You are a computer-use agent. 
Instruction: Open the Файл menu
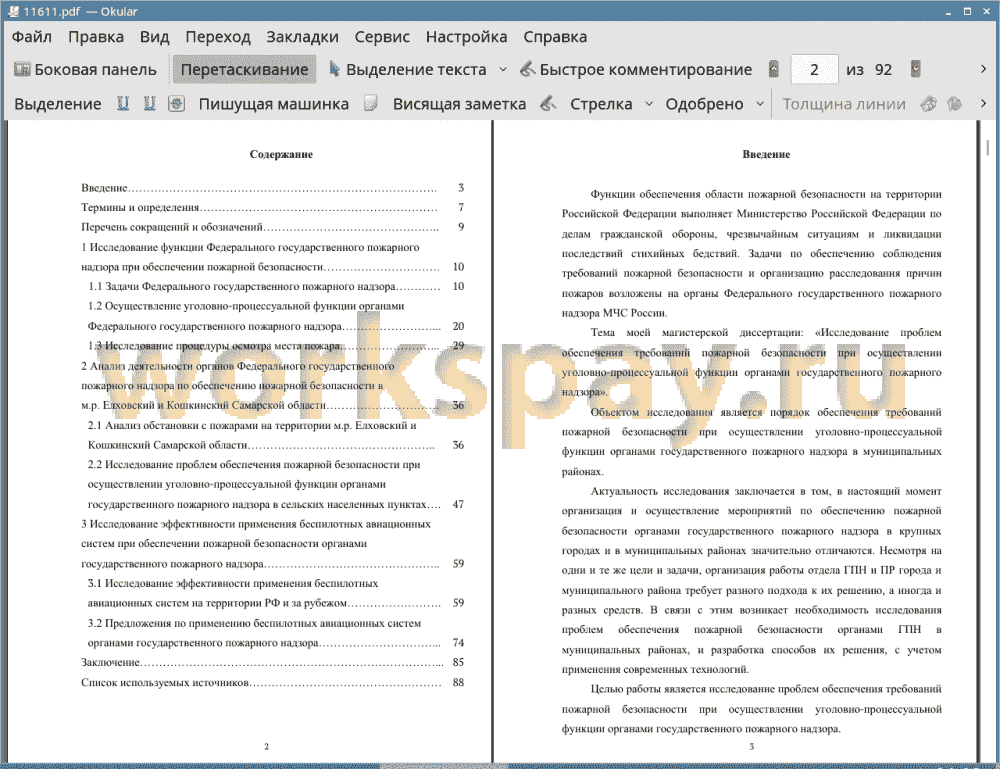point(32,37)
